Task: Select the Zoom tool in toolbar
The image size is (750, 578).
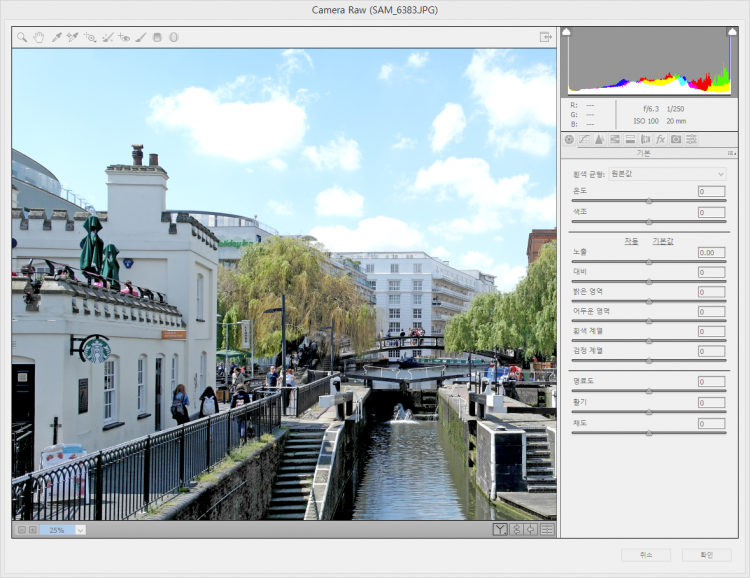Action: pos(22,37)
